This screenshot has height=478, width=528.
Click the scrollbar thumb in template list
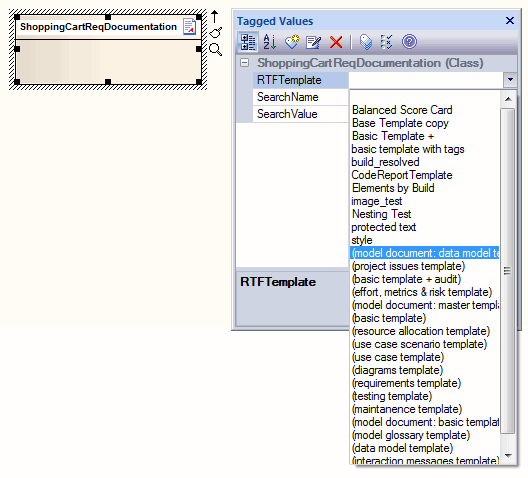(x=507, y=271)
